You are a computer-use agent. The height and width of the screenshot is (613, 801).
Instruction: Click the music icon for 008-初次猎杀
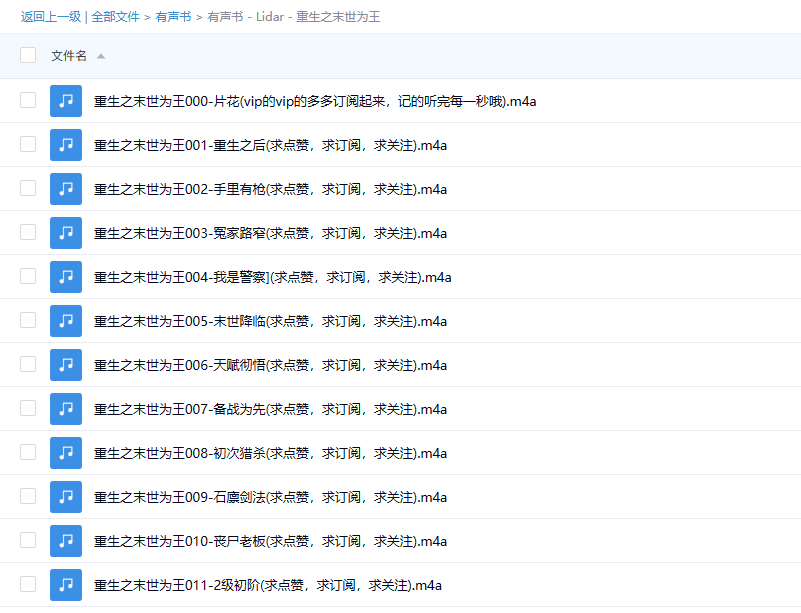(x=65, y=453)
